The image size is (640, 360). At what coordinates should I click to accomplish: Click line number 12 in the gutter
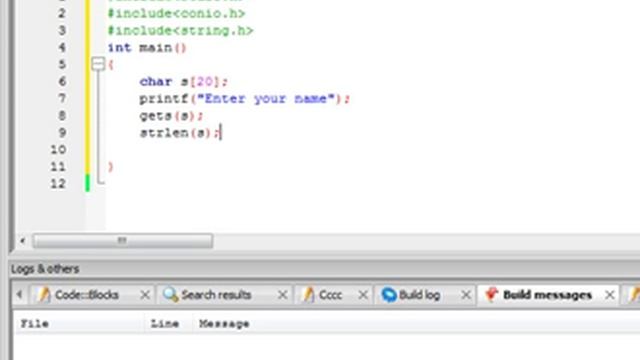tap(58, 184)
